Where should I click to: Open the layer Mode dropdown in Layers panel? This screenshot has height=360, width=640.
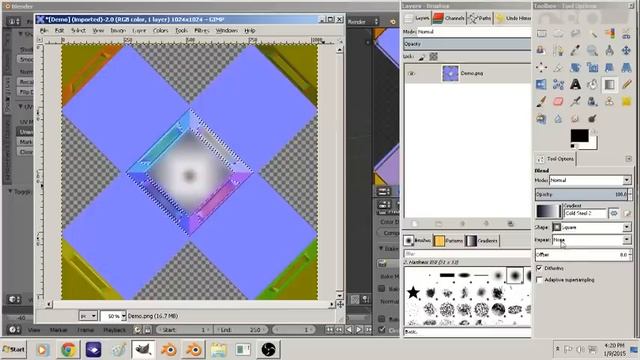pyautogui.click(x=474, y=31)
